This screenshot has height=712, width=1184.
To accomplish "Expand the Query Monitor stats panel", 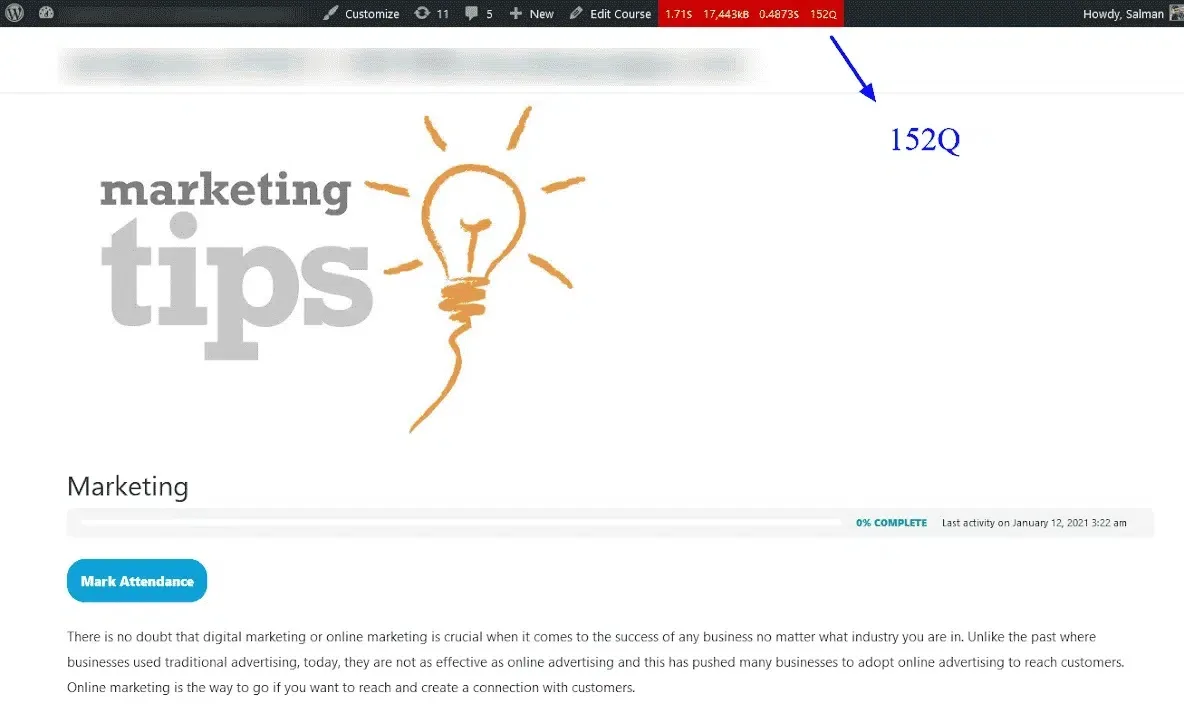I will pos(751,13).
